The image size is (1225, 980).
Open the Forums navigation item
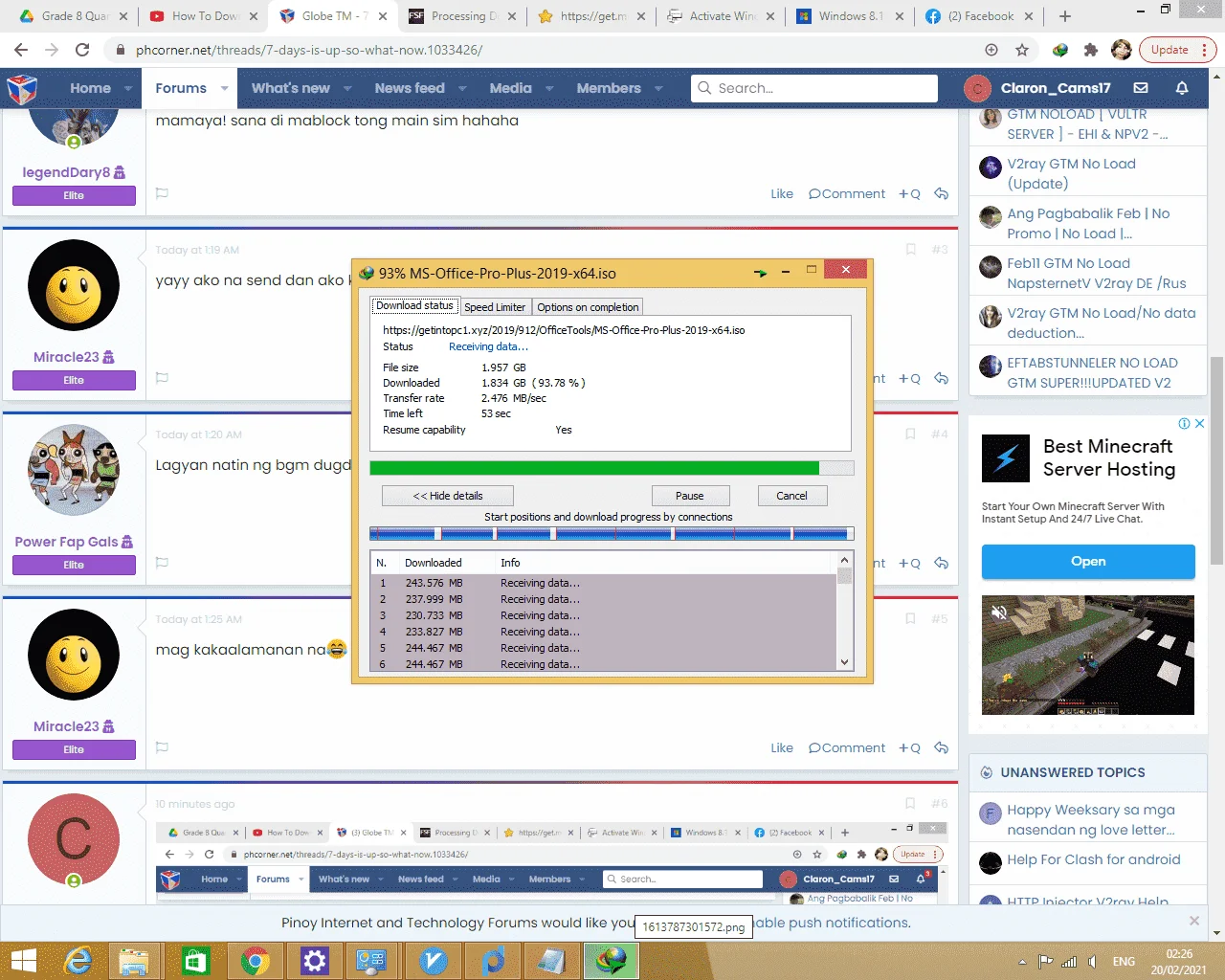[x=181, y=88]
